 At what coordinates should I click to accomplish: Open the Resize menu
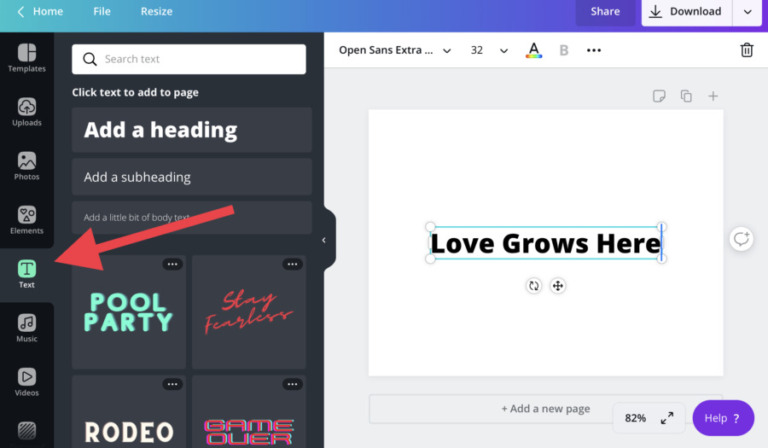point(156,12)
